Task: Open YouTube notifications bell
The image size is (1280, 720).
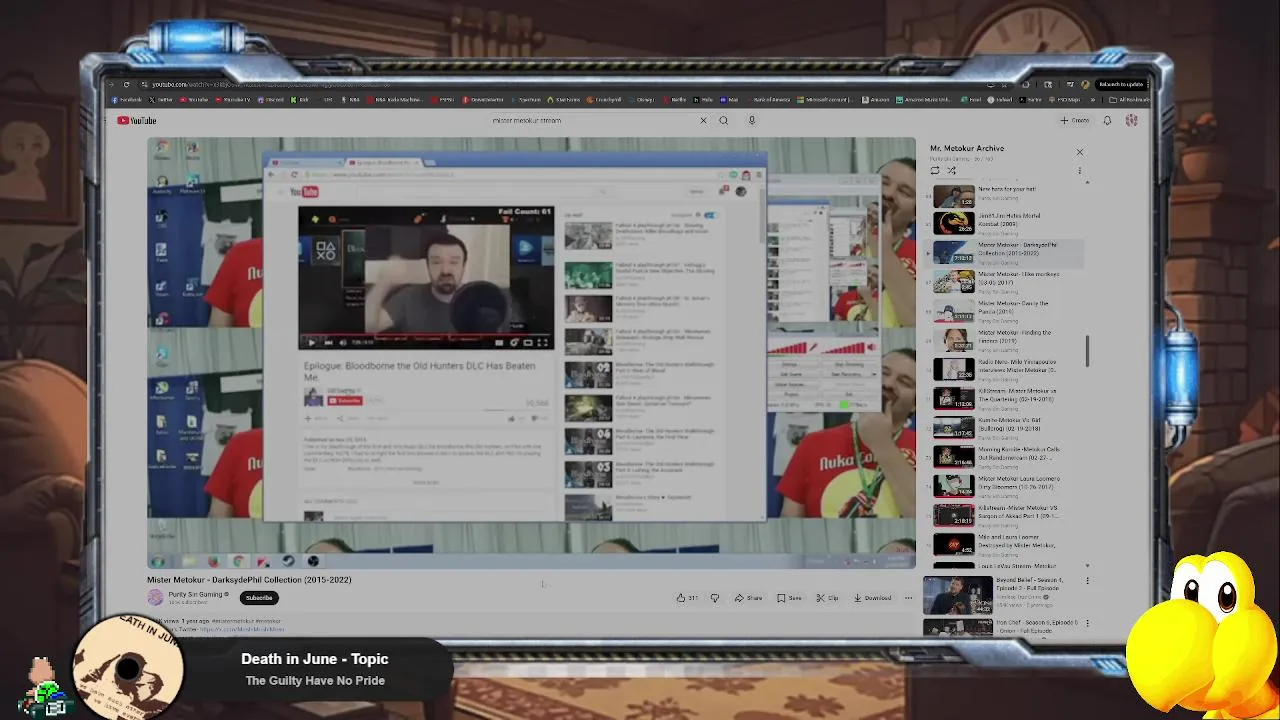Action: point(1107,120)
